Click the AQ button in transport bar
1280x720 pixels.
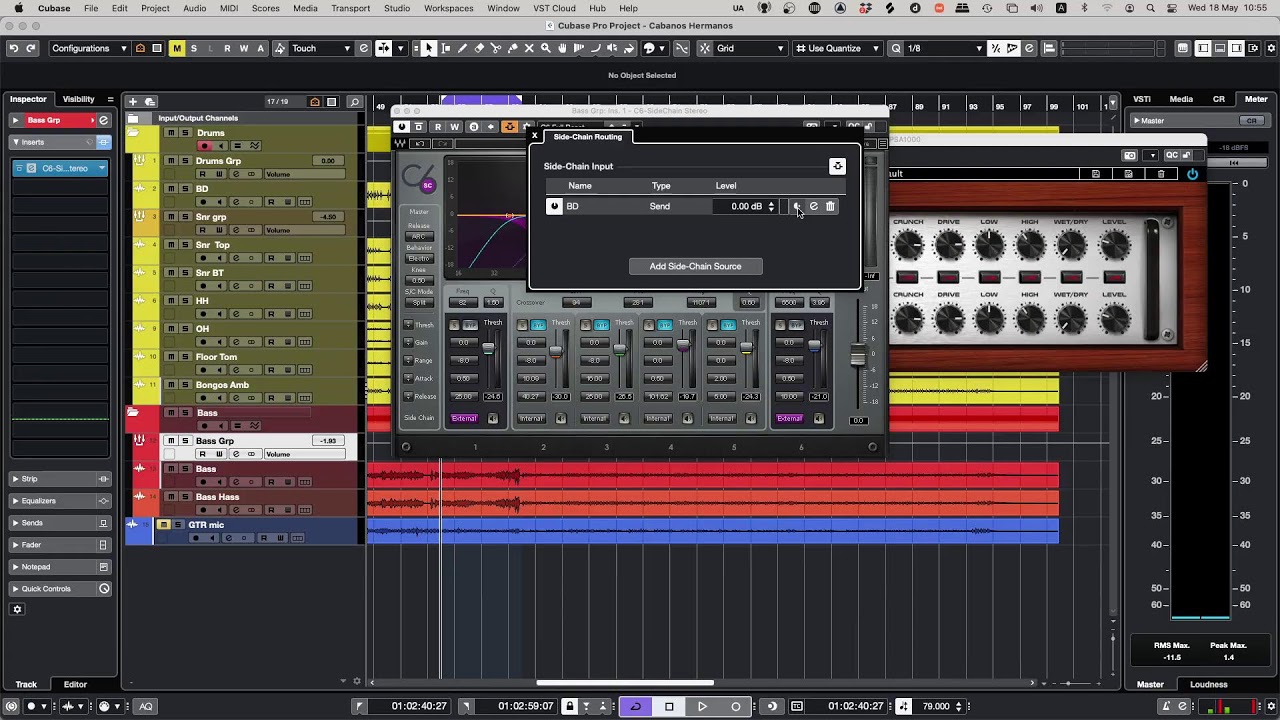coord(145,706)
